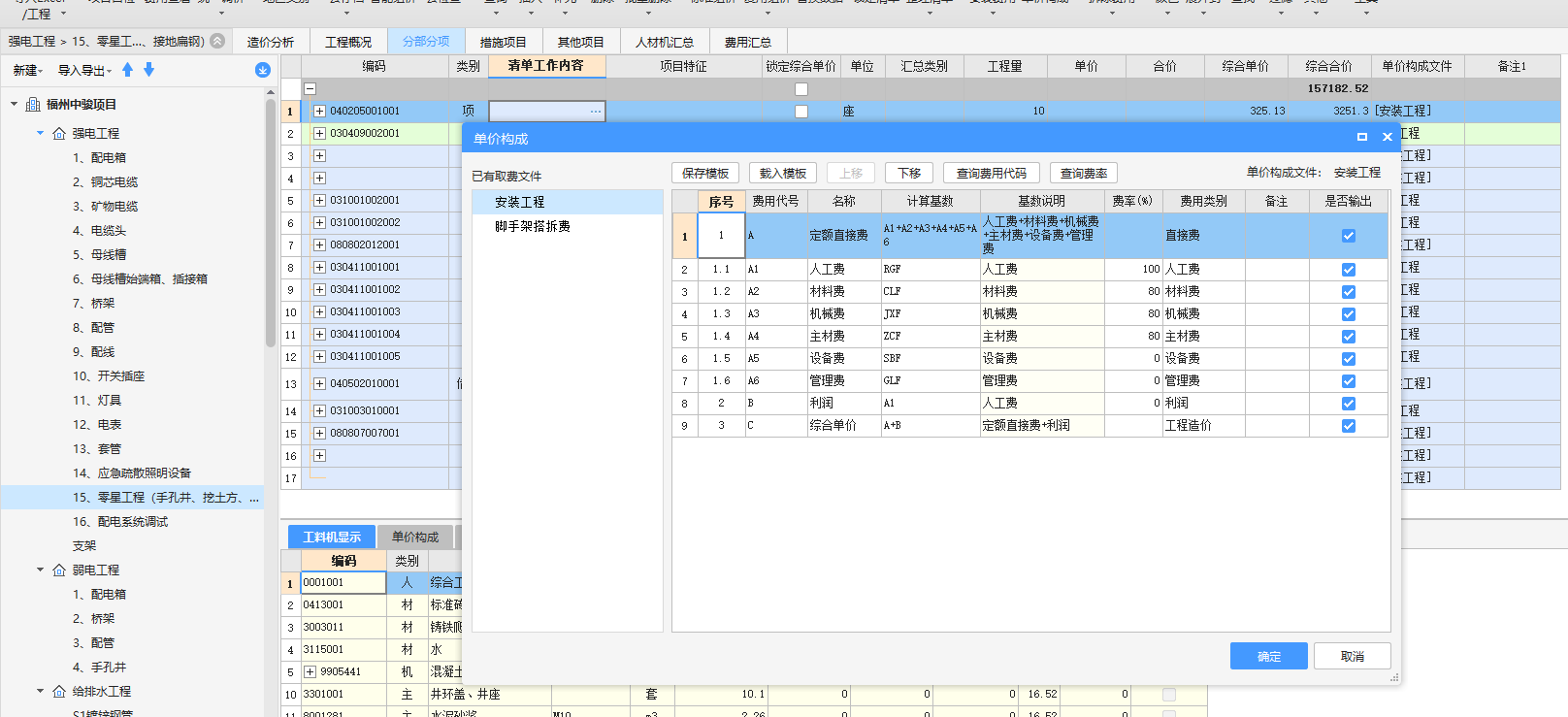Collapse the 给排水工程 tree node arrow

point(40,691)
